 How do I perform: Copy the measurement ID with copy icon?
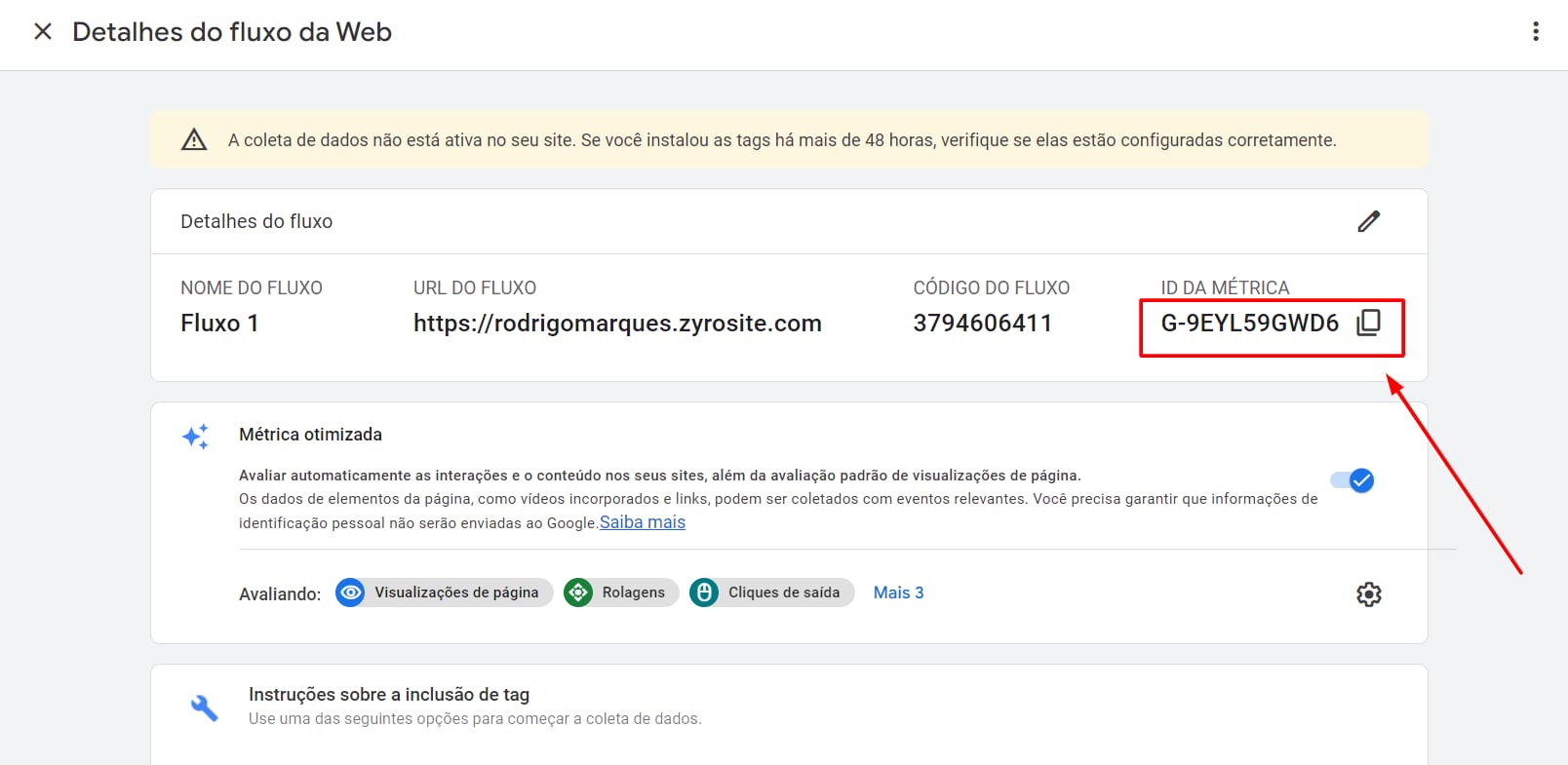pyautogui.click(x=1368, y=323)
